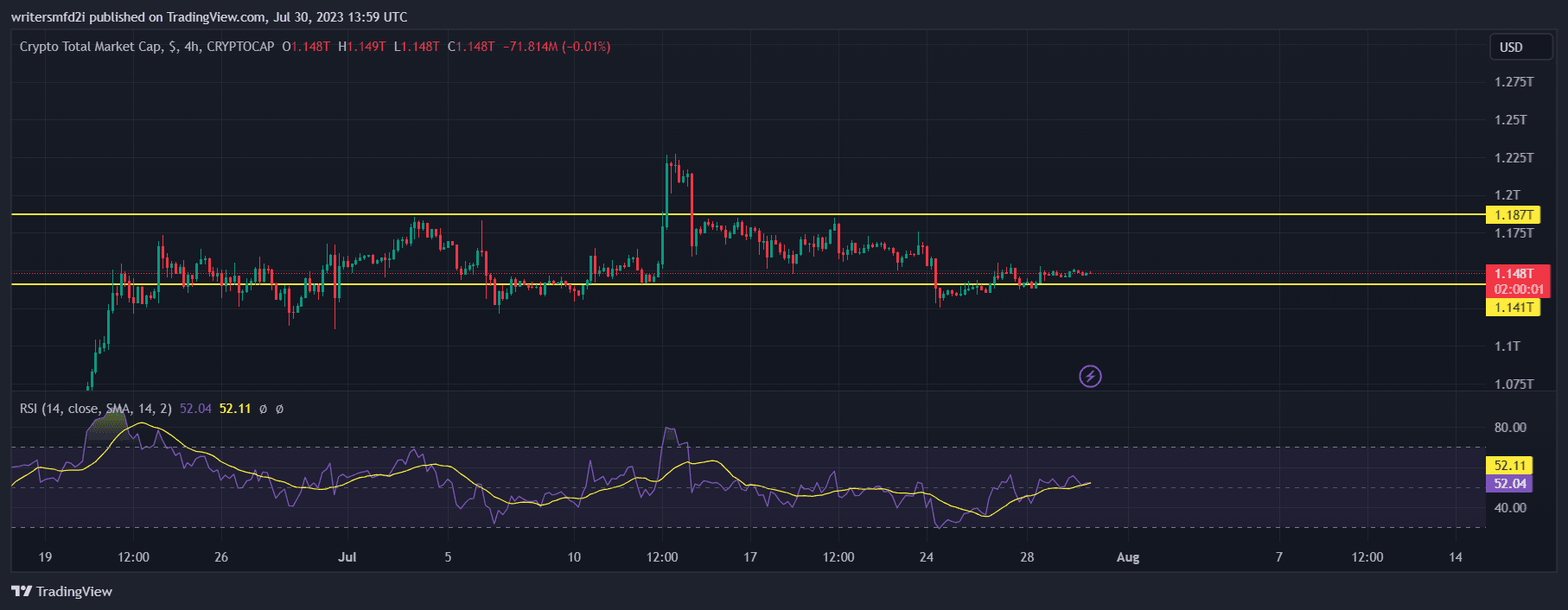Screen dimensions: 1568x610
Task: Select the RSI indicator legend label
Action: (x=95, y=409)
